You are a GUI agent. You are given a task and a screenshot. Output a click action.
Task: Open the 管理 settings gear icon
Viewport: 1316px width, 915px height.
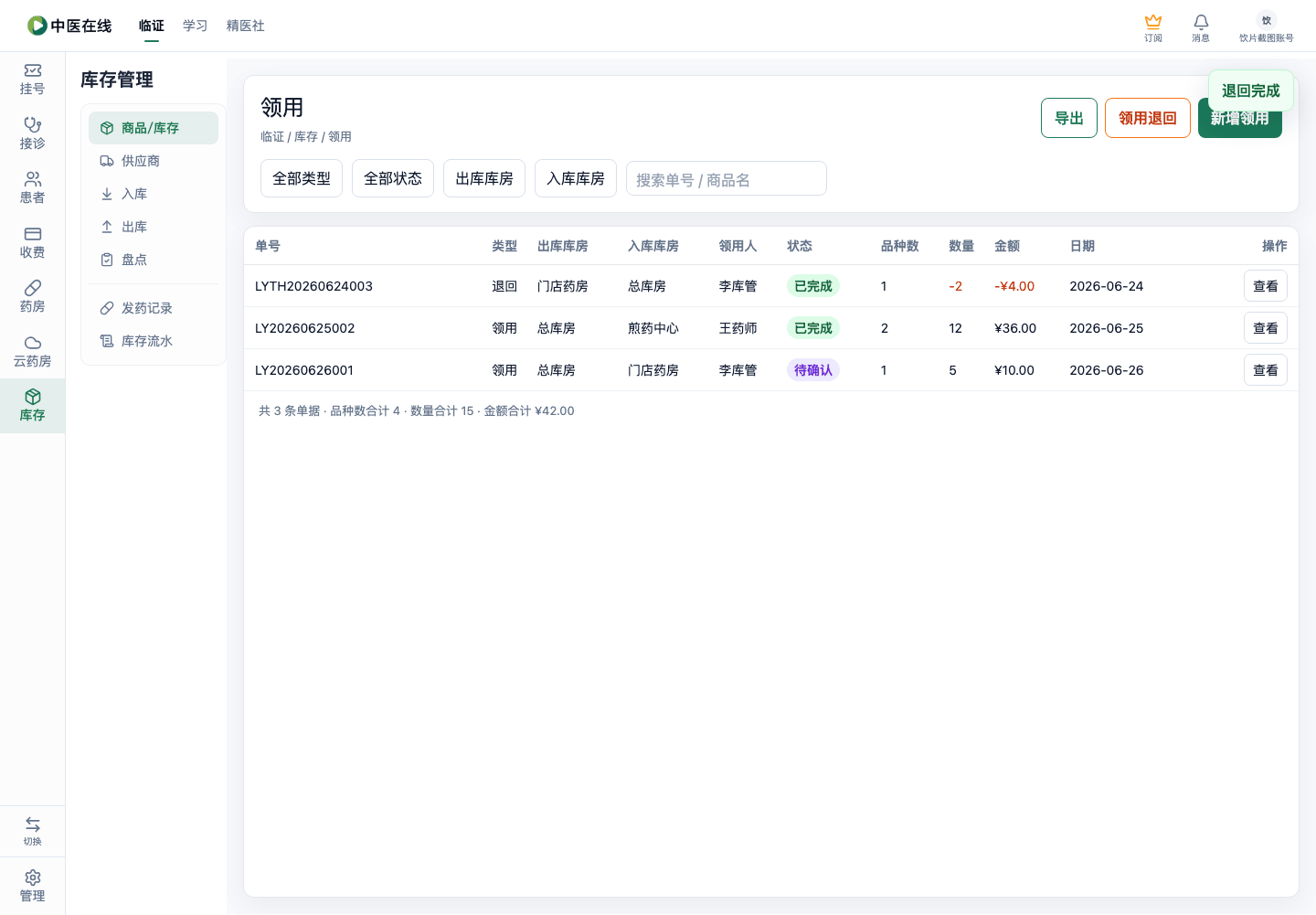click(x=33, y=878)
